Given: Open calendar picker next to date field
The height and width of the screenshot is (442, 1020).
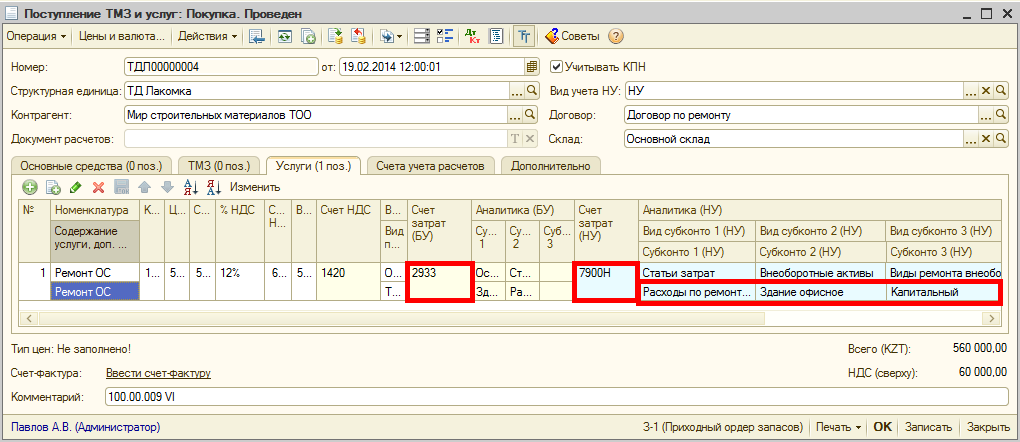Looking at the screenshot, I should click(532, 67).
